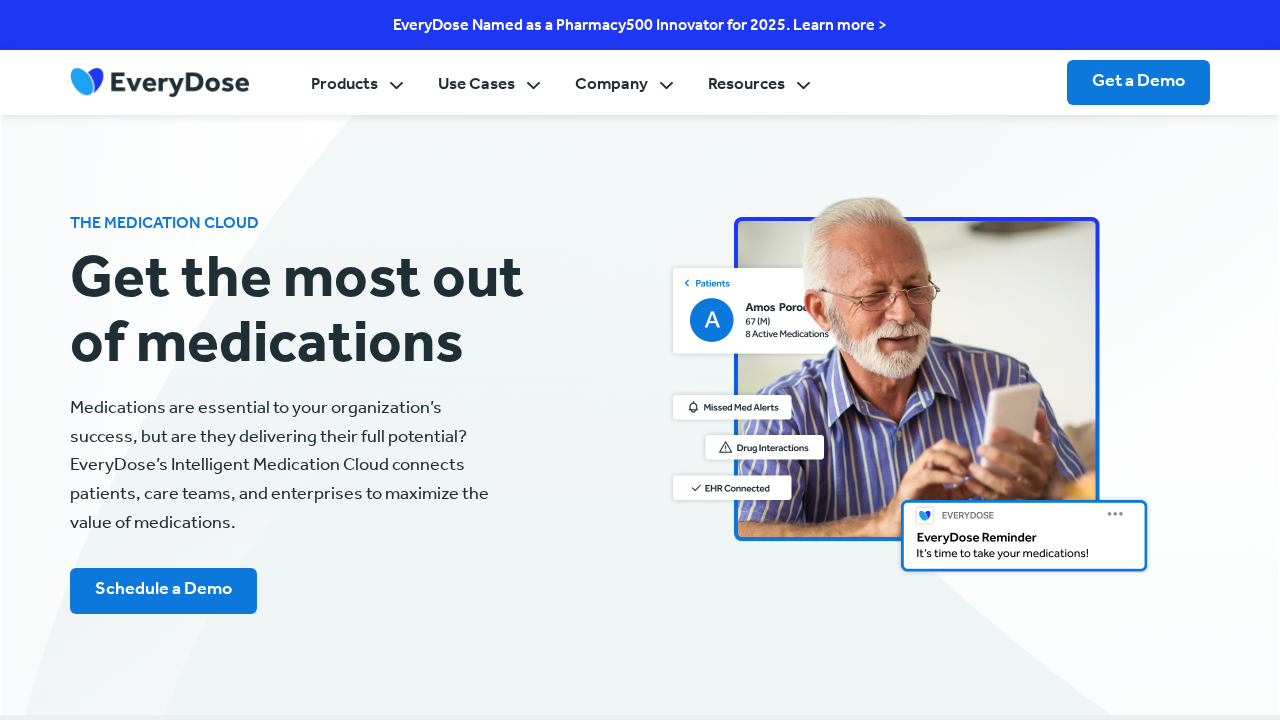
Task: Click the EveryDose wordmark text
Action: point(180,83)
